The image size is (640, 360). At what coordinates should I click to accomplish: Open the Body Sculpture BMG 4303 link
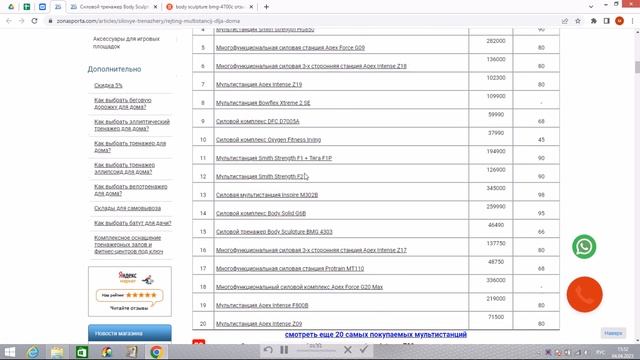tap(274, 231)
